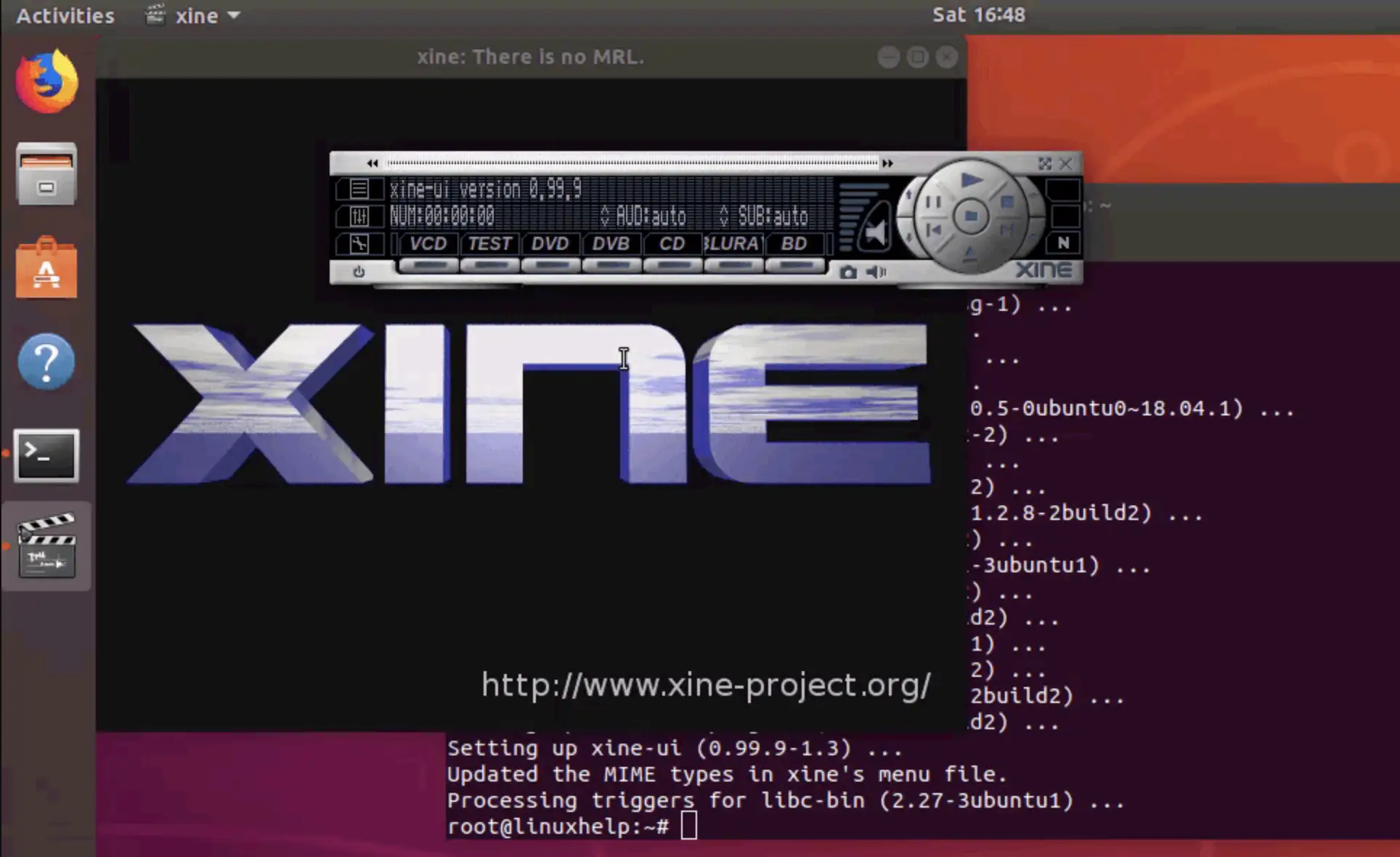The image size is (1400, 857).
Task: Launch Ubuntu Software from the dock
Action: tap(46, 268)
